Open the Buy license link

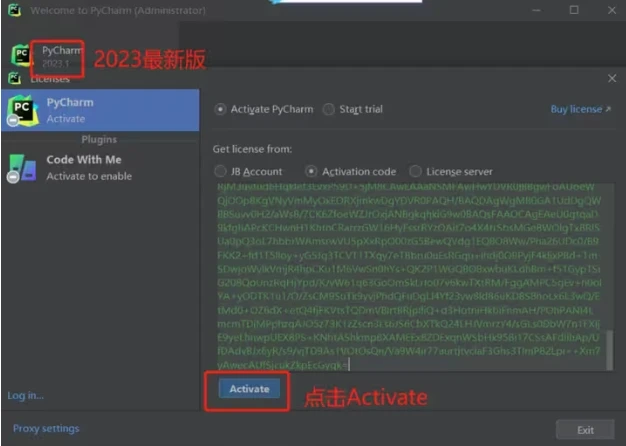(x=576, y=109)
